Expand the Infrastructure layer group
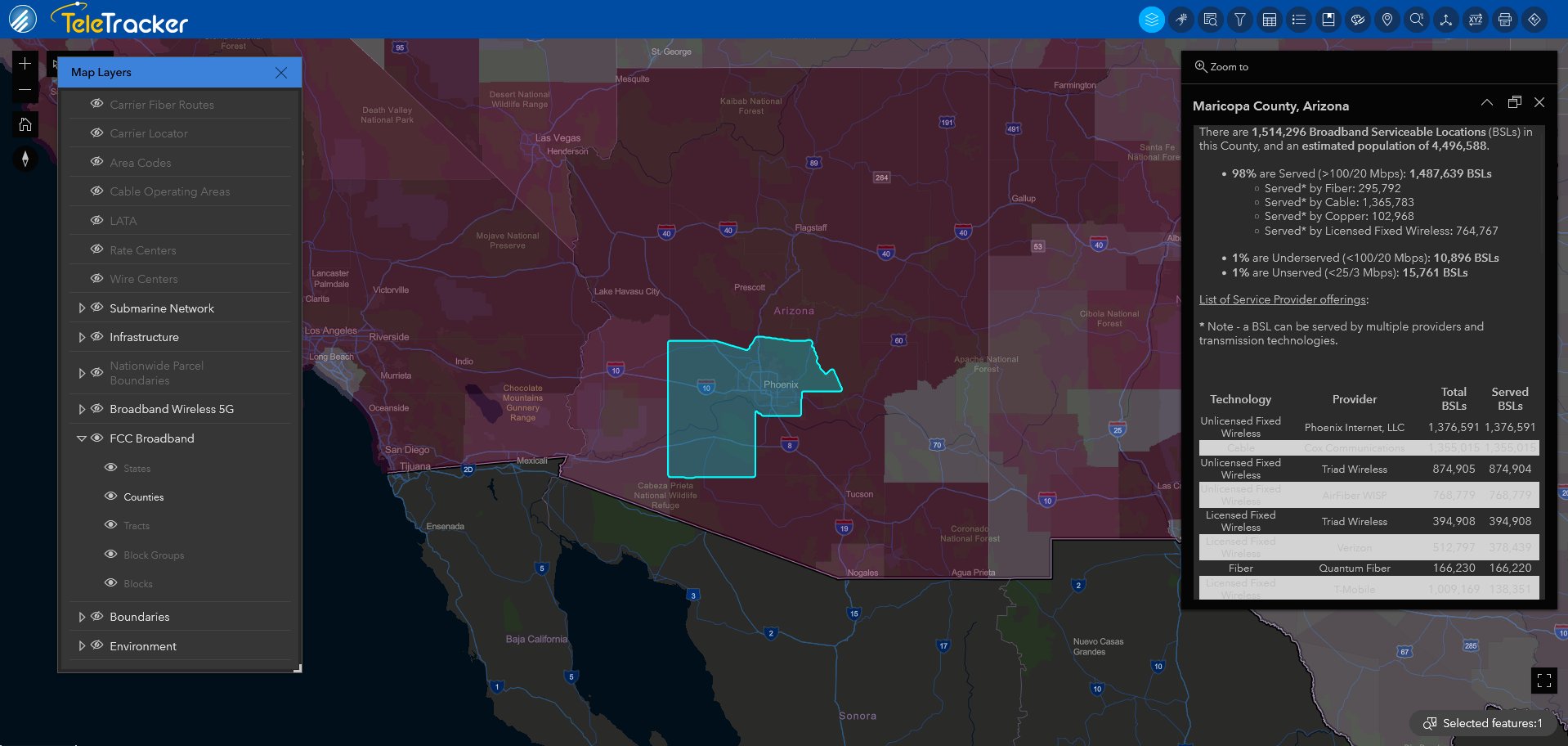 [82, 337]
